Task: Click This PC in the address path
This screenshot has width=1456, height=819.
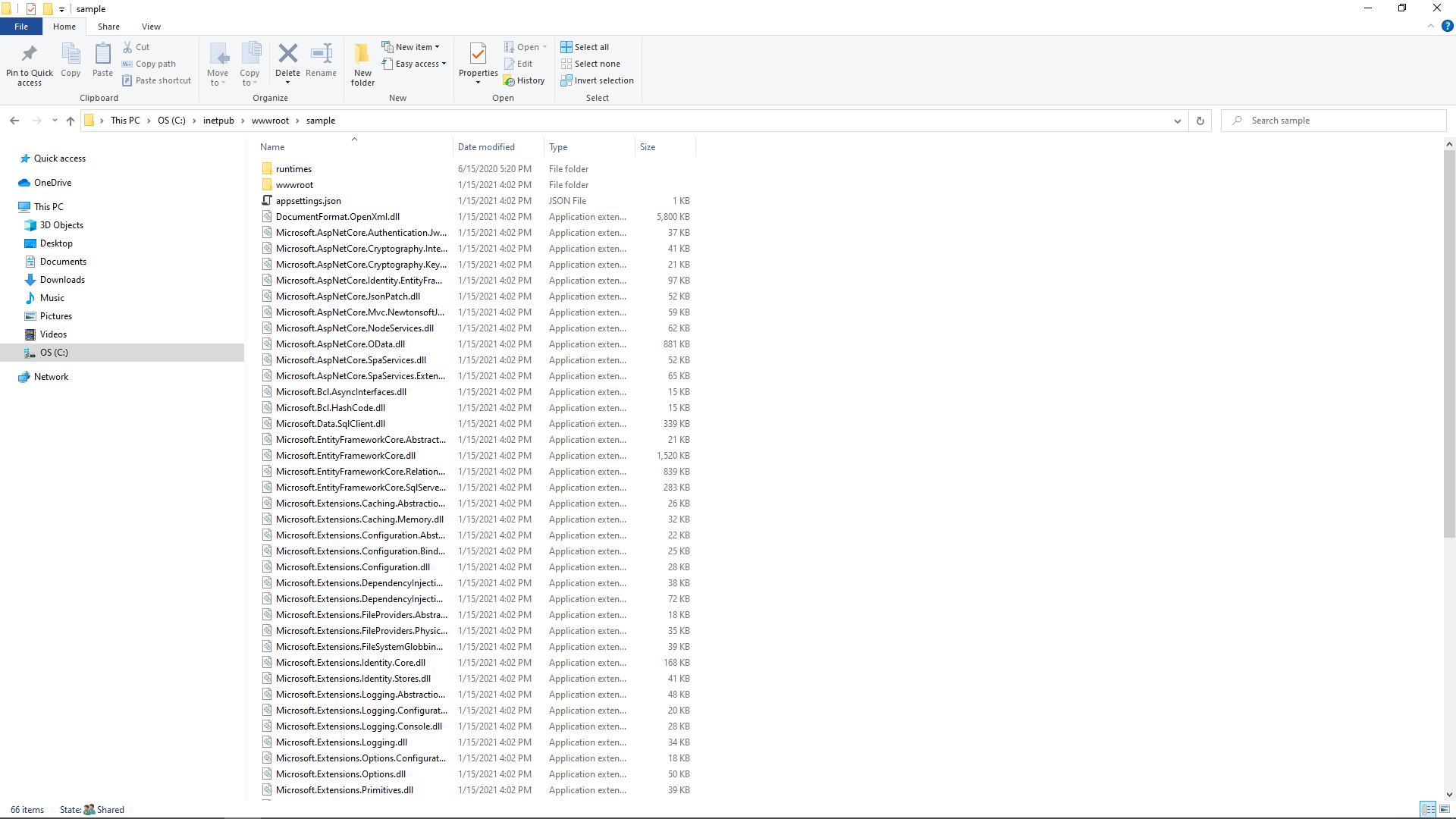Action: [125, 121]
